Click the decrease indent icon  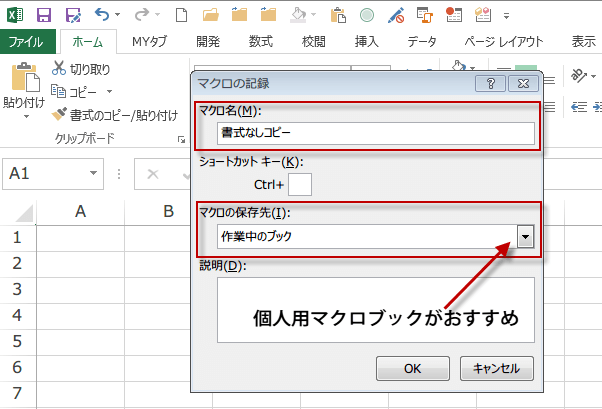(579, 107)
